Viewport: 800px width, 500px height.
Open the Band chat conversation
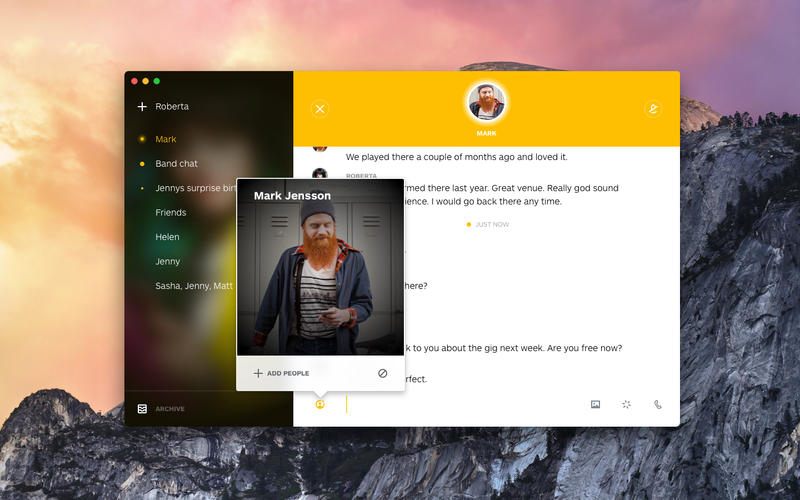tap(176, 163)
